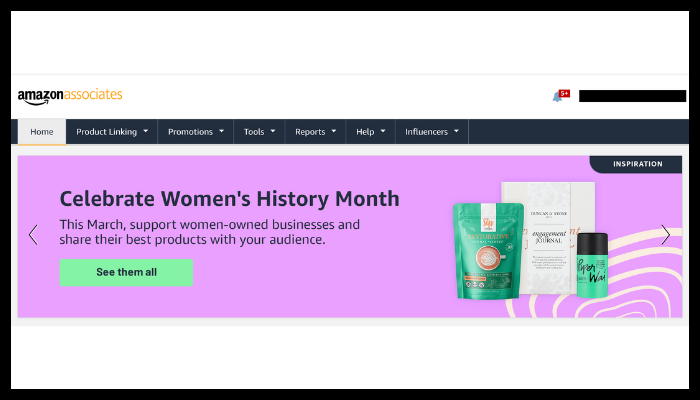Screen dimensions: 700x400
Task: Click the Amazon Associates logo
Action: 70,96
